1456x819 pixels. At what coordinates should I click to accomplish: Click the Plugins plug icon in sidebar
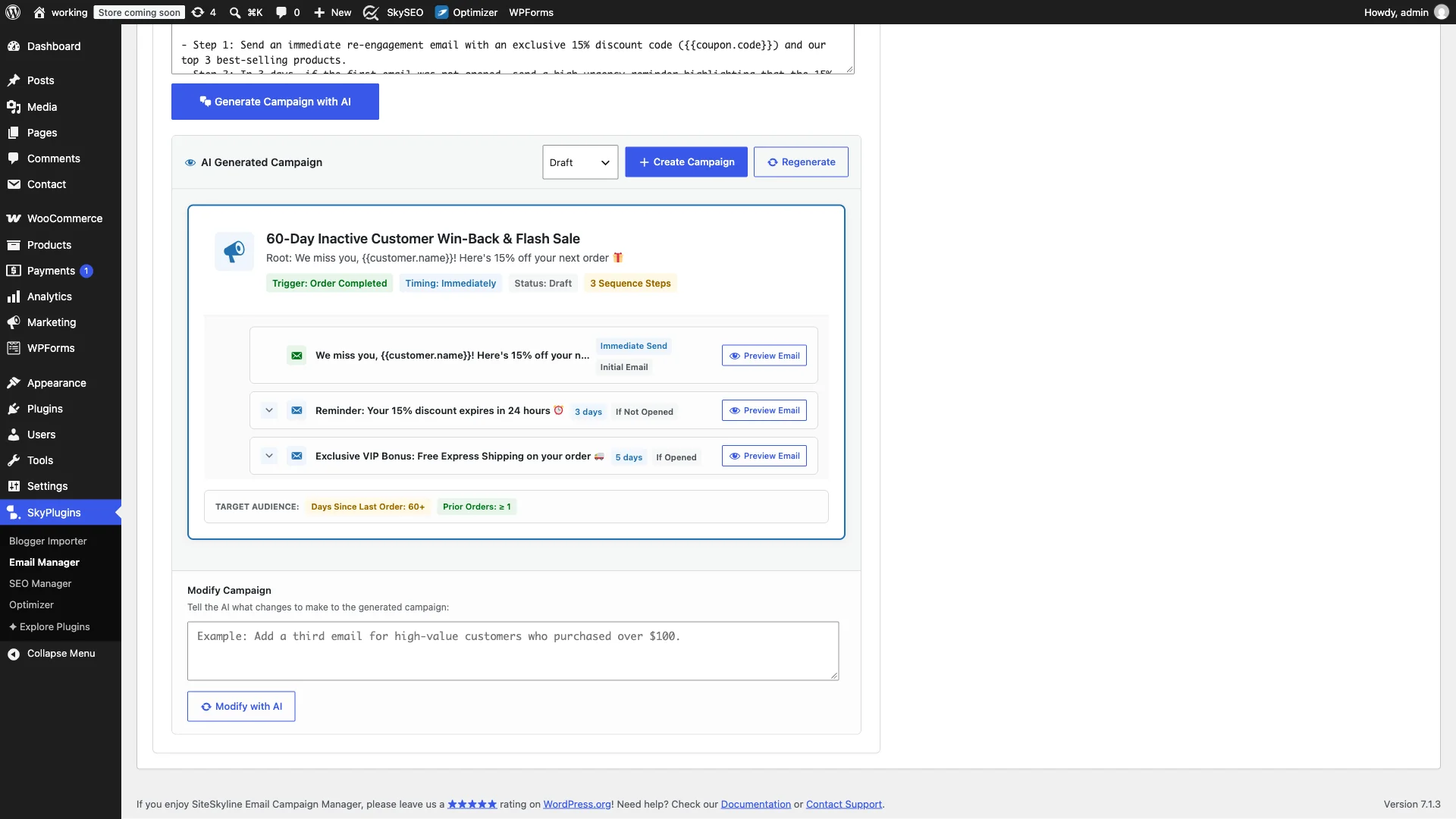pos(14,409)
